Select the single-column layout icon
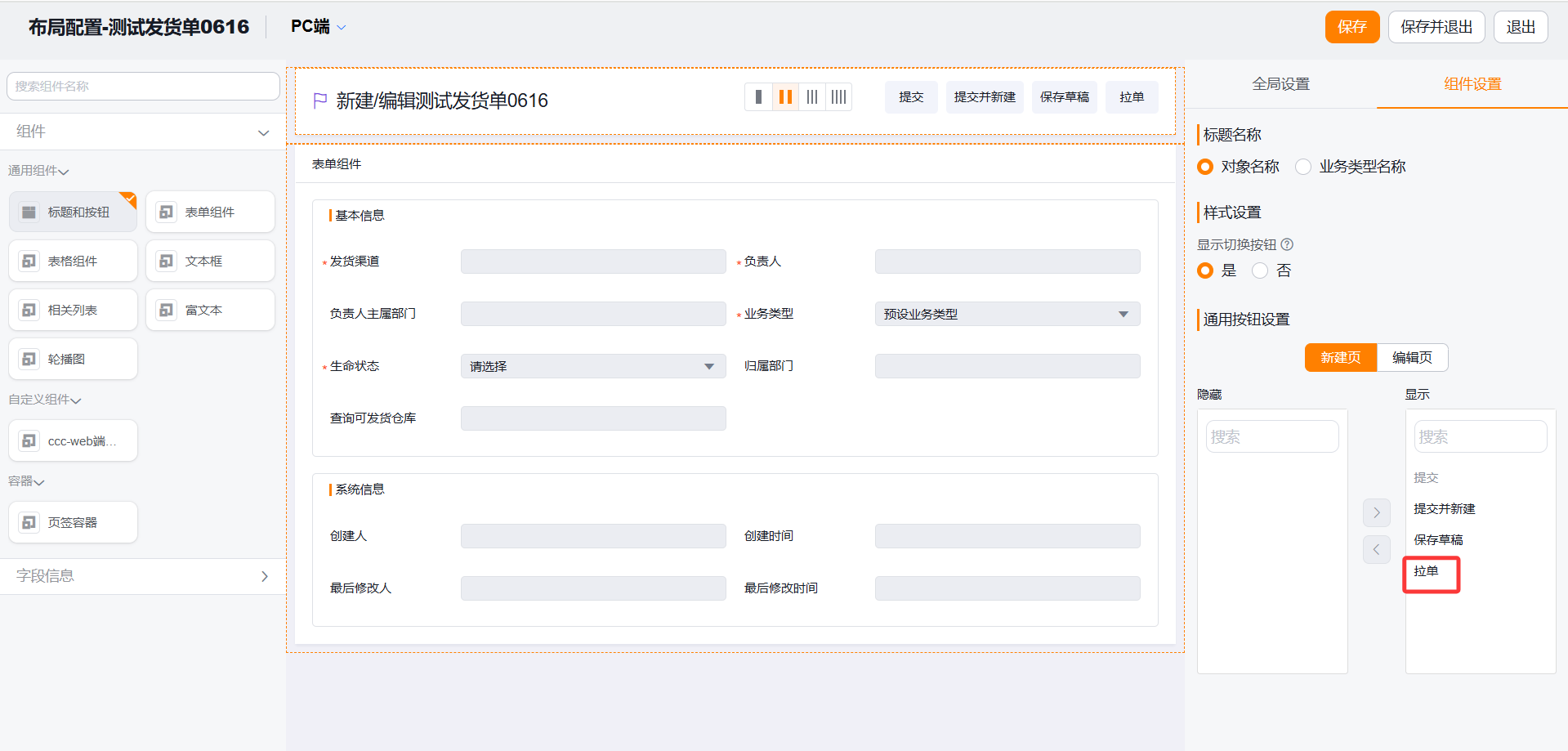 coord(758,97)
